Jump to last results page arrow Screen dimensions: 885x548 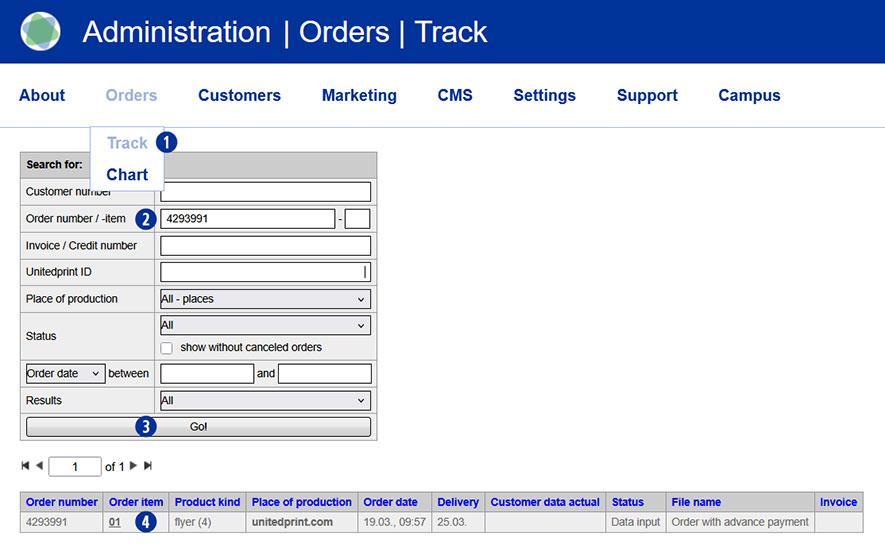pos(148,466)
